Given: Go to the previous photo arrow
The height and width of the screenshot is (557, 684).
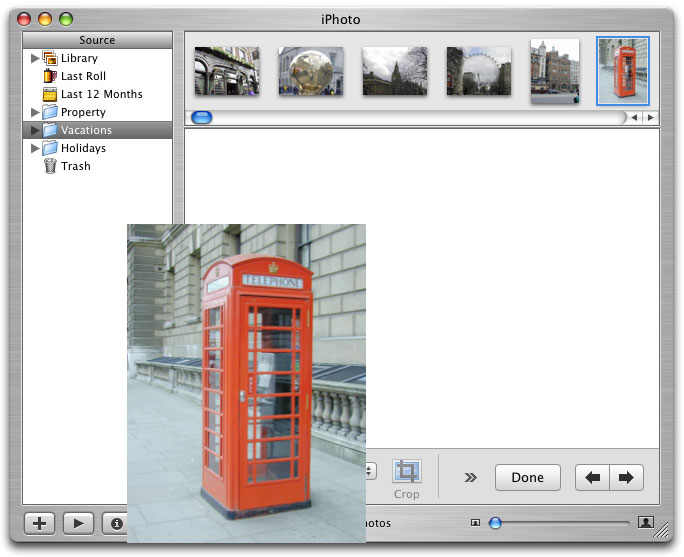Looking at the screenshot, I should pyautogui.click(x=593, y=478).
